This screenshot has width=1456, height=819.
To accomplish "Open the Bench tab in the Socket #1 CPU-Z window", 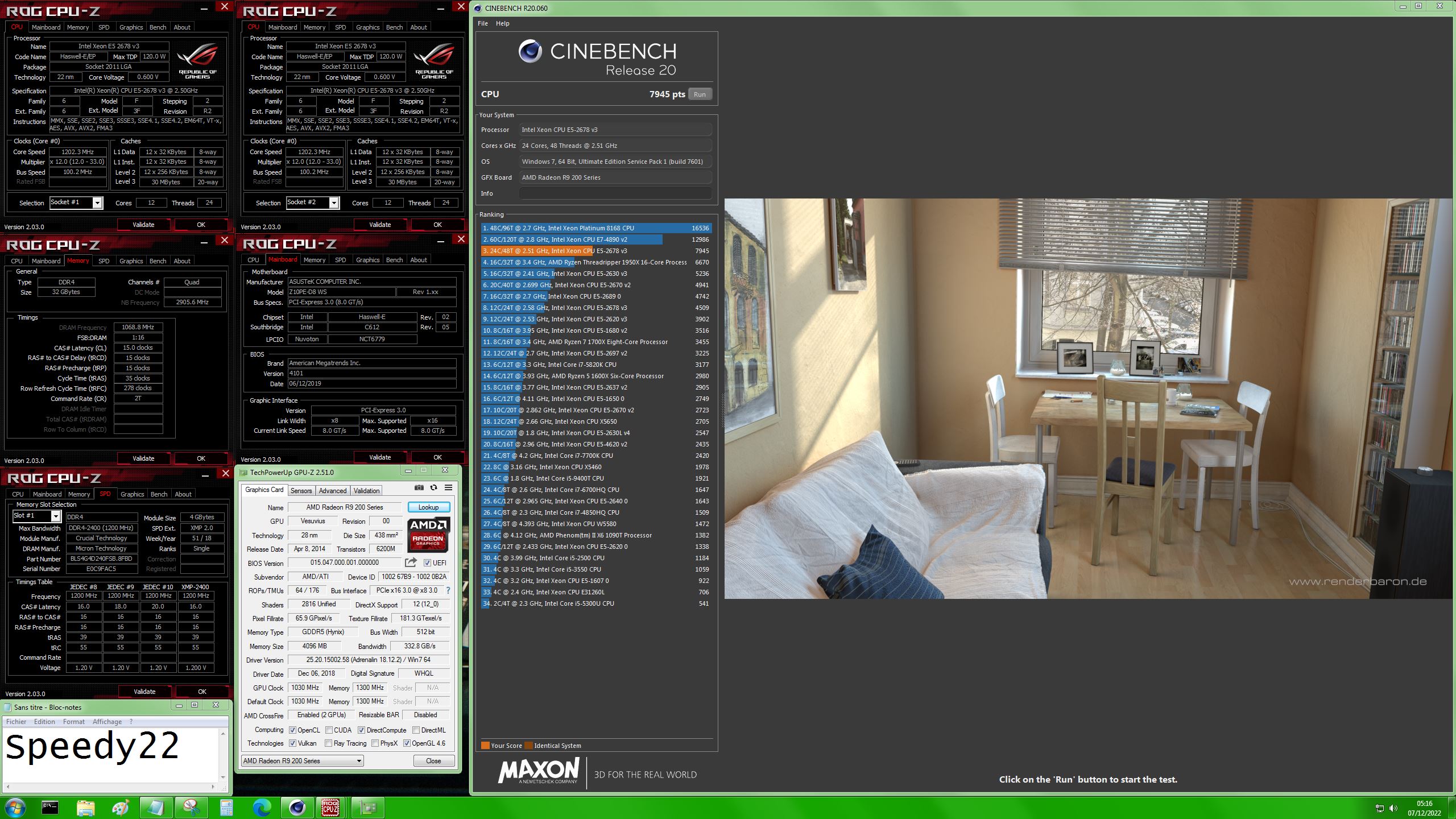I will click(158, 27).
